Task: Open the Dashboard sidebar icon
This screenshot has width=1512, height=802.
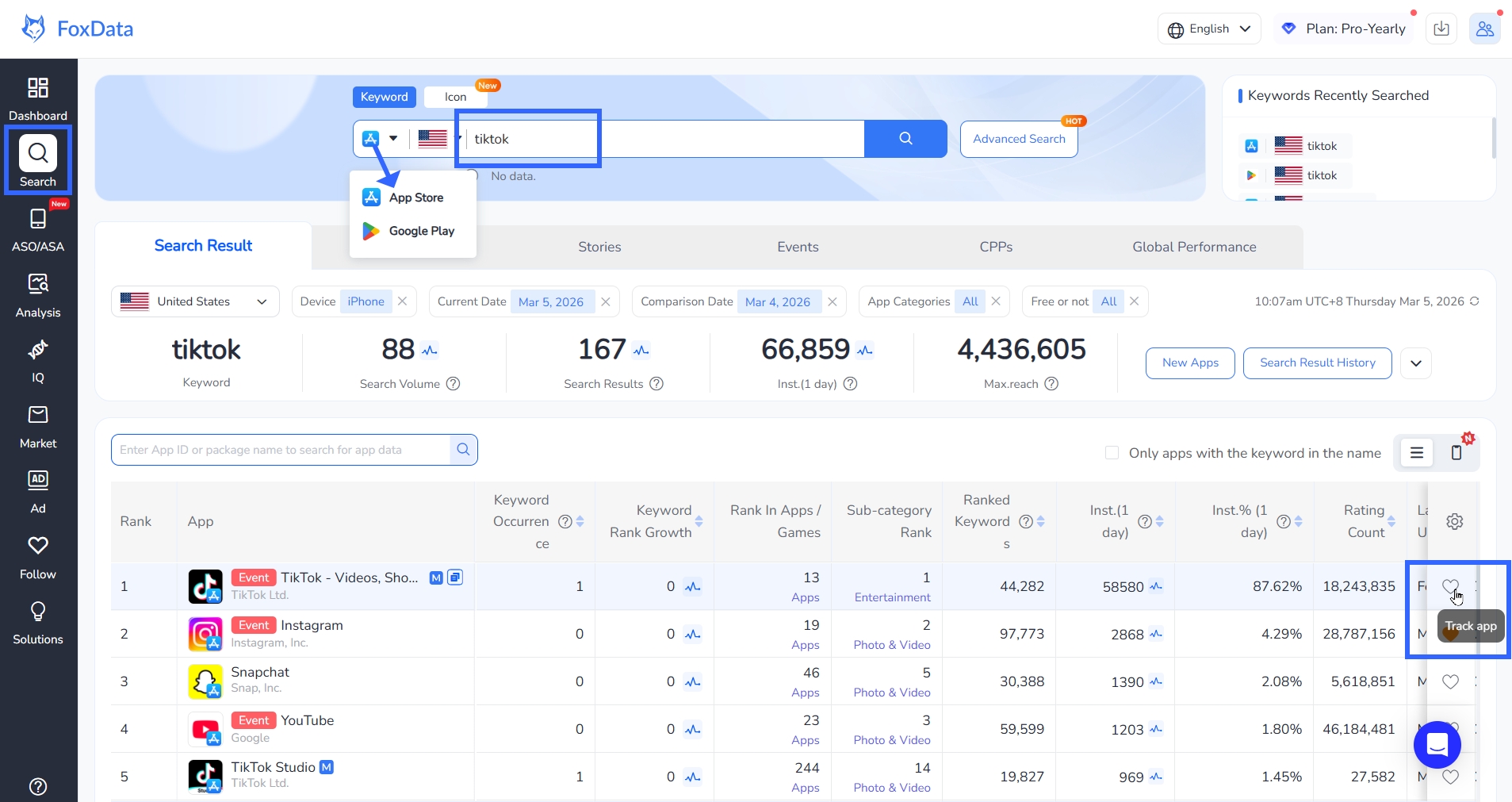Action: [x=38, y=98]
